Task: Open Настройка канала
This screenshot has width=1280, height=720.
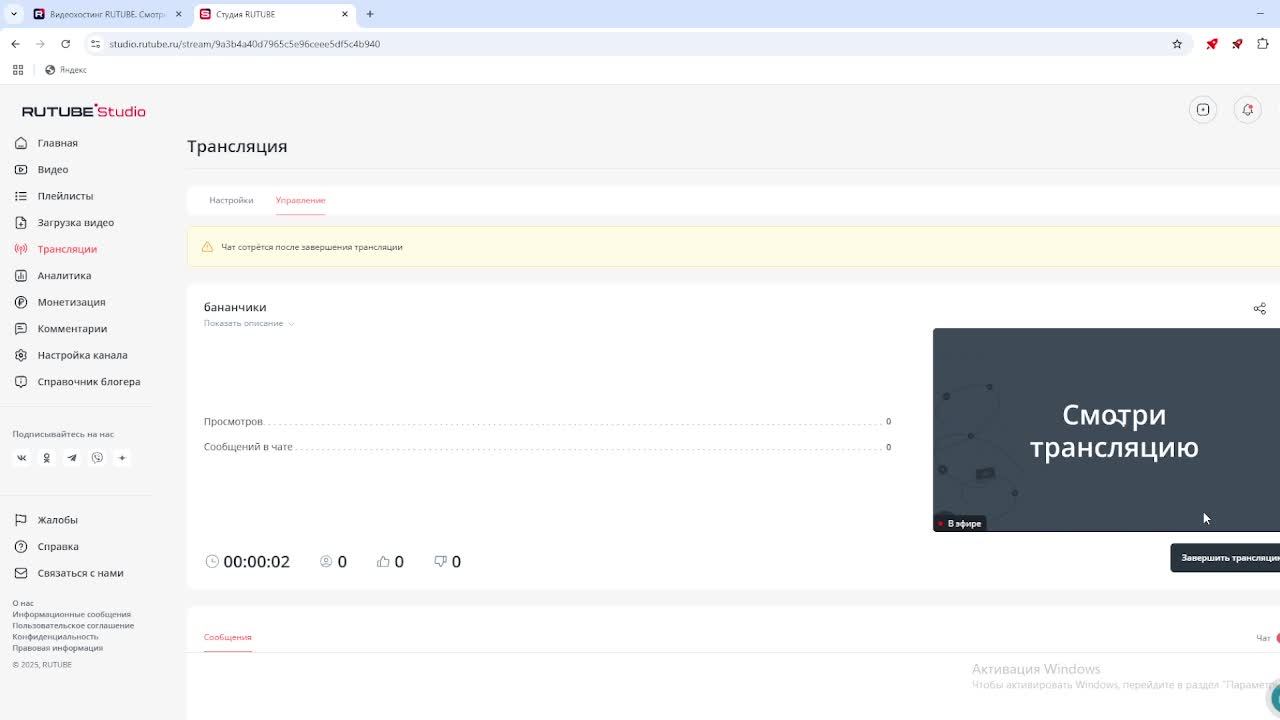Action: [82, 355]
